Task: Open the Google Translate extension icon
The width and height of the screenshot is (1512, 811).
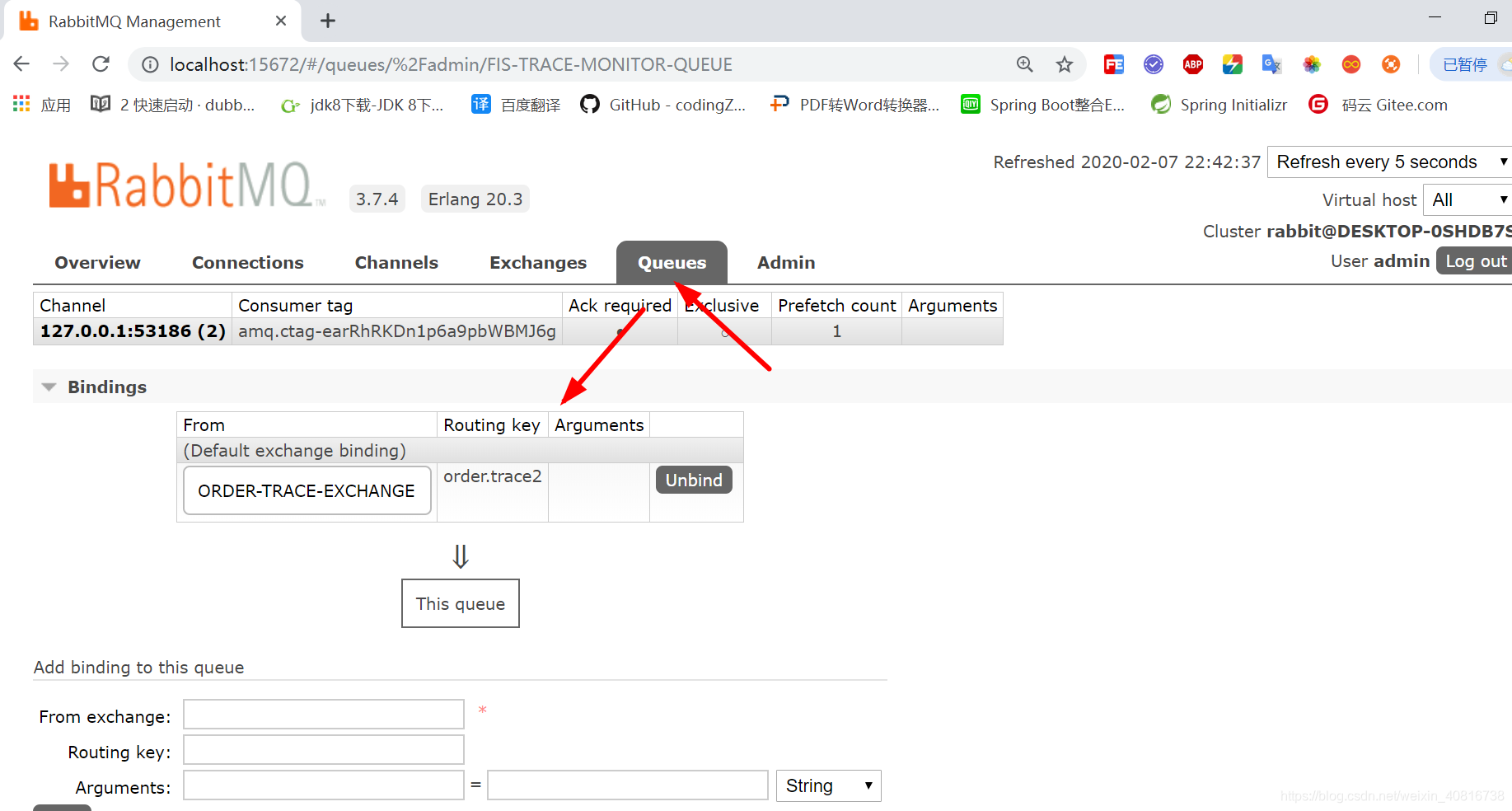Action: (x=1271, y=64)
